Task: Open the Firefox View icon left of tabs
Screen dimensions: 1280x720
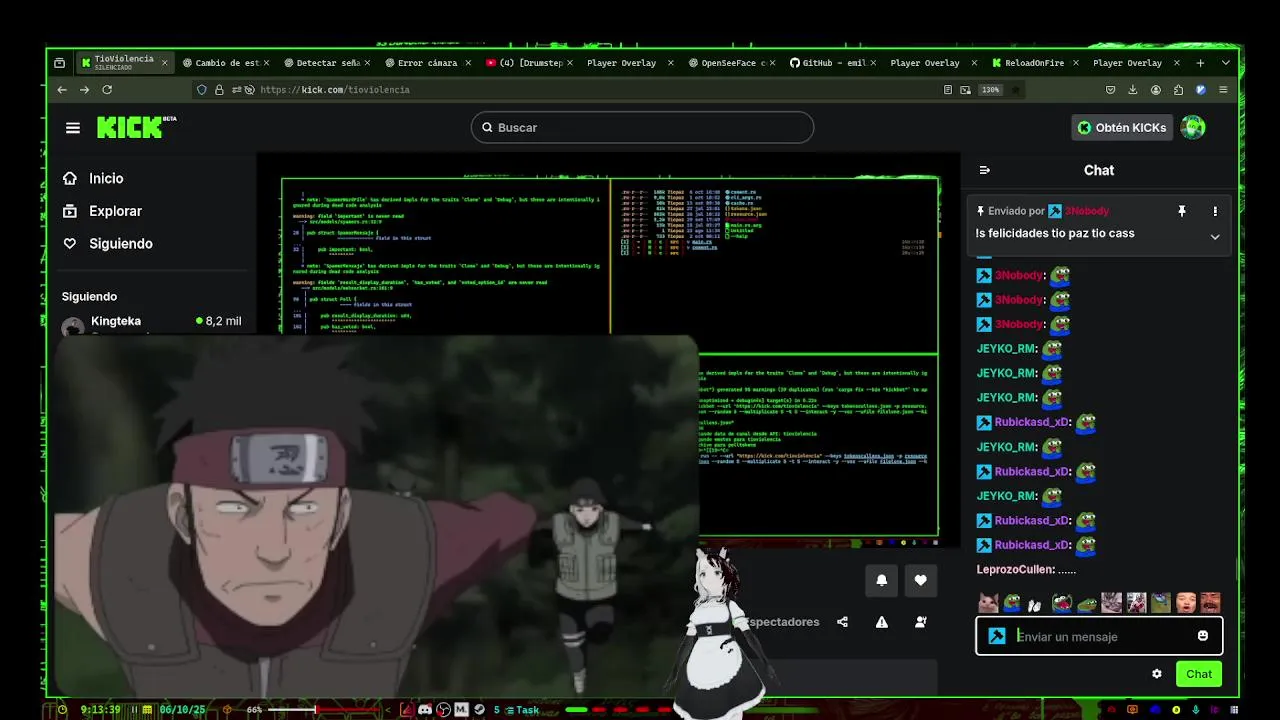Action: [x=59, y=63]
